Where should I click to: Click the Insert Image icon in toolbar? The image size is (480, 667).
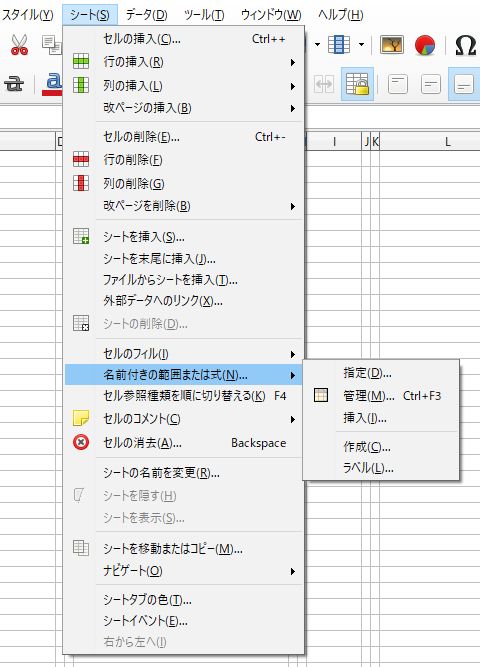point(392,44)
